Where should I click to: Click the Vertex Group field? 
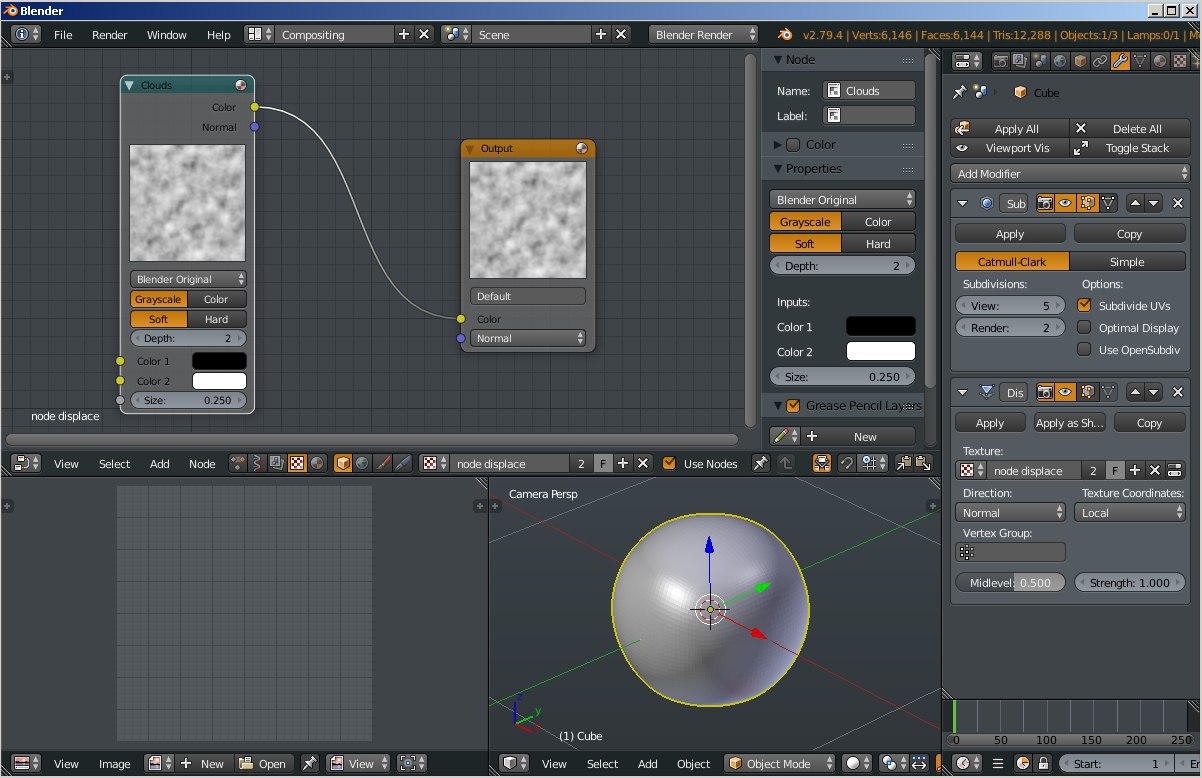pyautogui.click(x=1010, y=552)
